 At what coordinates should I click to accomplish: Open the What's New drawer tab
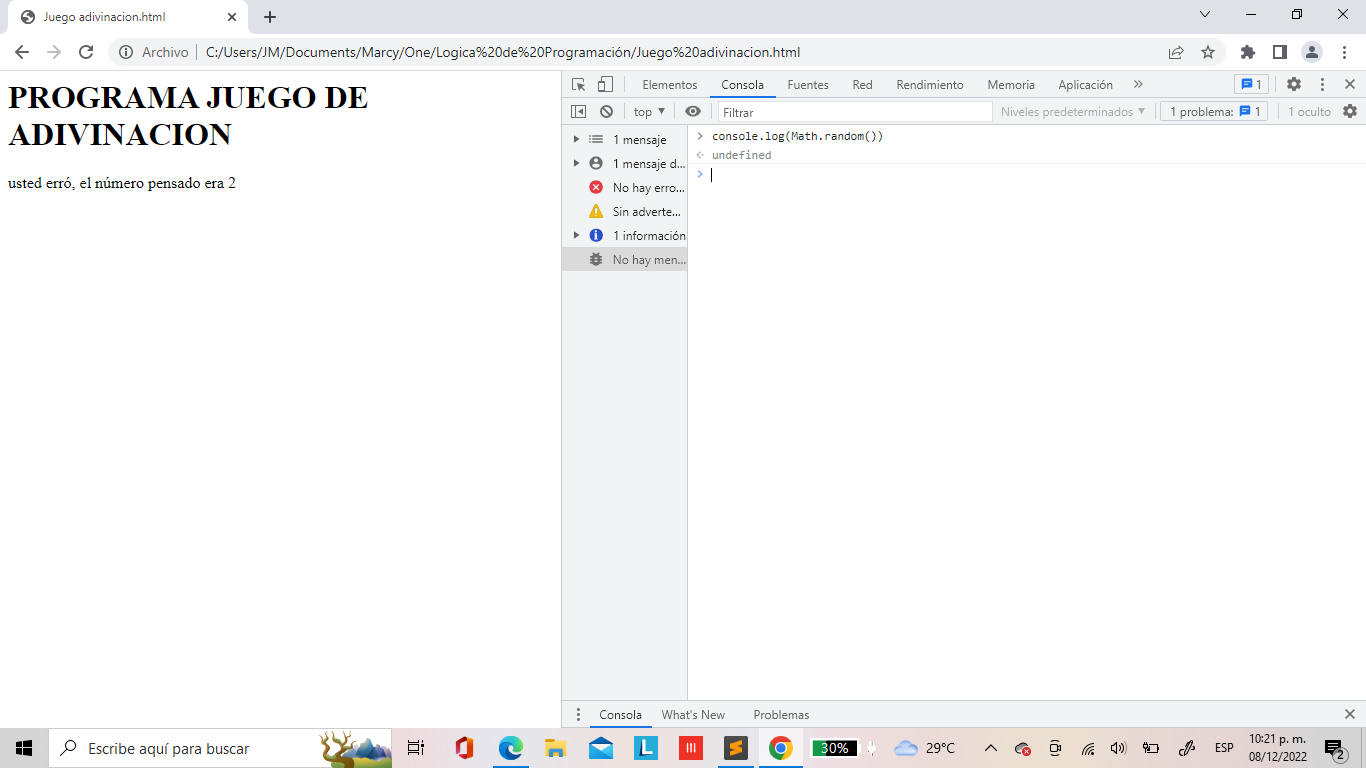click(693, 715)
